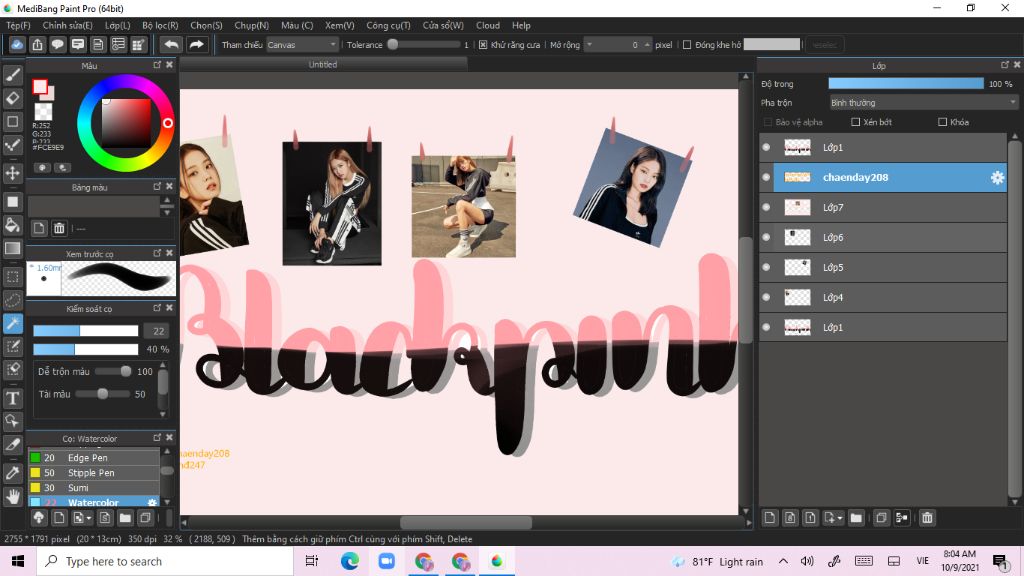This screenshot has height=576, width=1024.
Task: Show hidden system tray icons chevron
Action: (x=783, y=561)
